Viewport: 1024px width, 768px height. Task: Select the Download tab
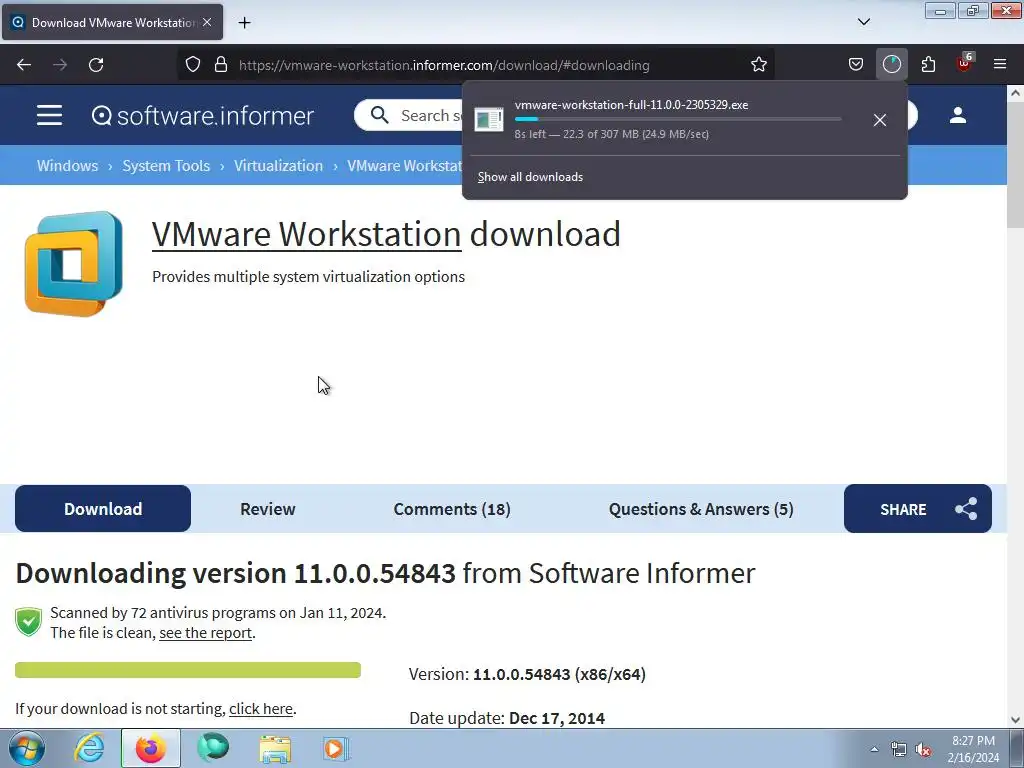coord(103,509)
